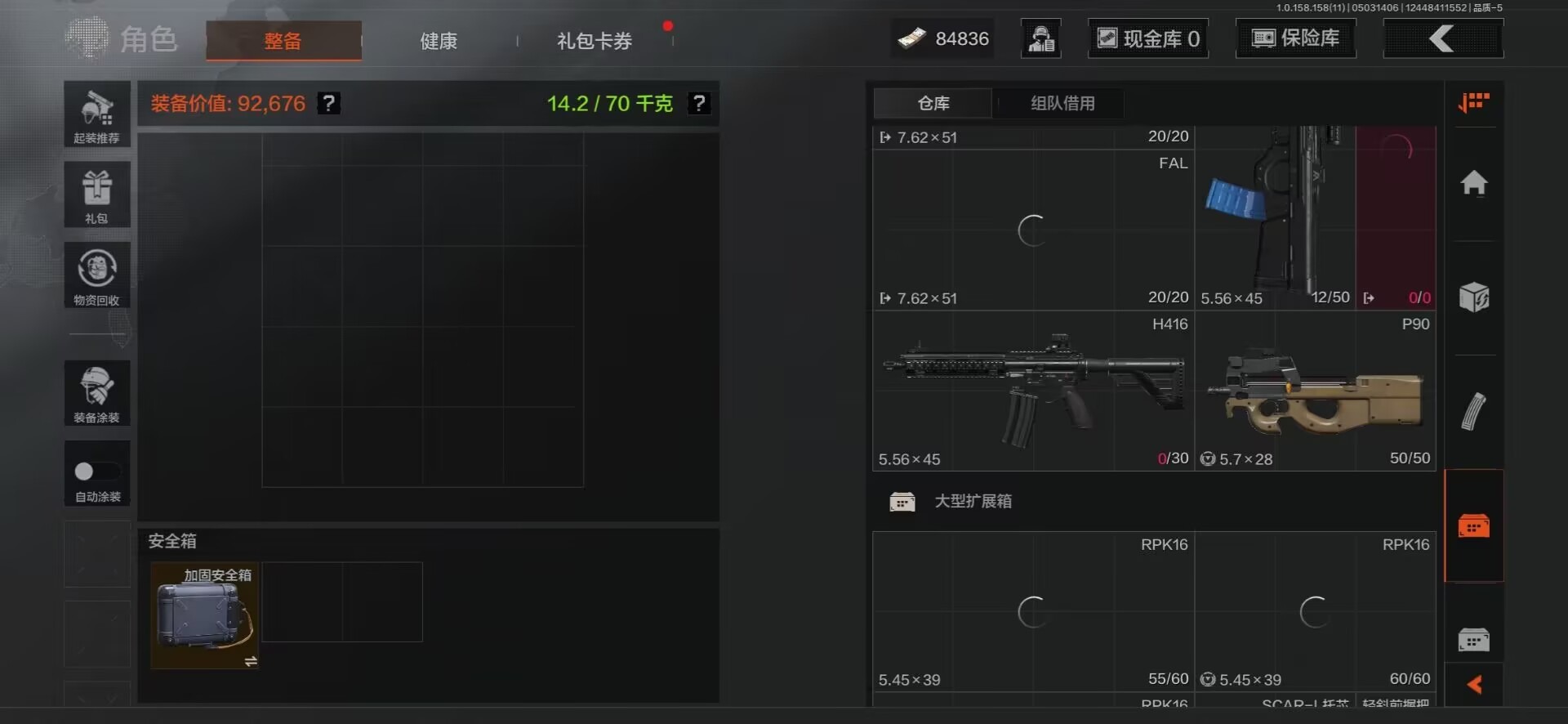
Task: Select the P90 weapon thumbnail
Action: [x=1316, y=391]
